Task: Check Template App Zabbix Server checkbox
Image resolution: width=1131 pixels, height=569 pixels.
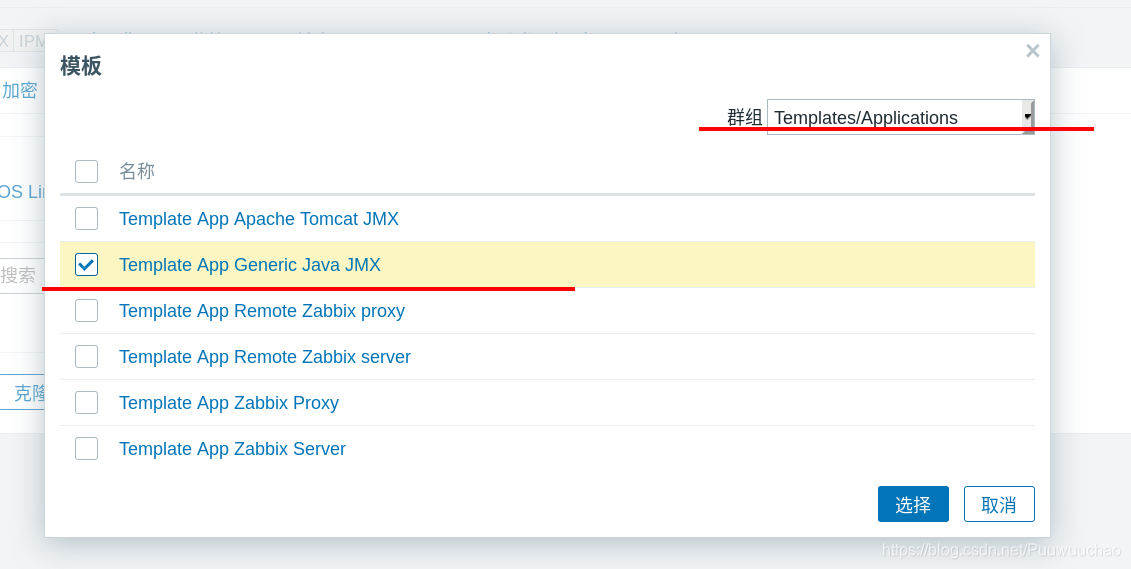Action: click(x=87, y=449)
